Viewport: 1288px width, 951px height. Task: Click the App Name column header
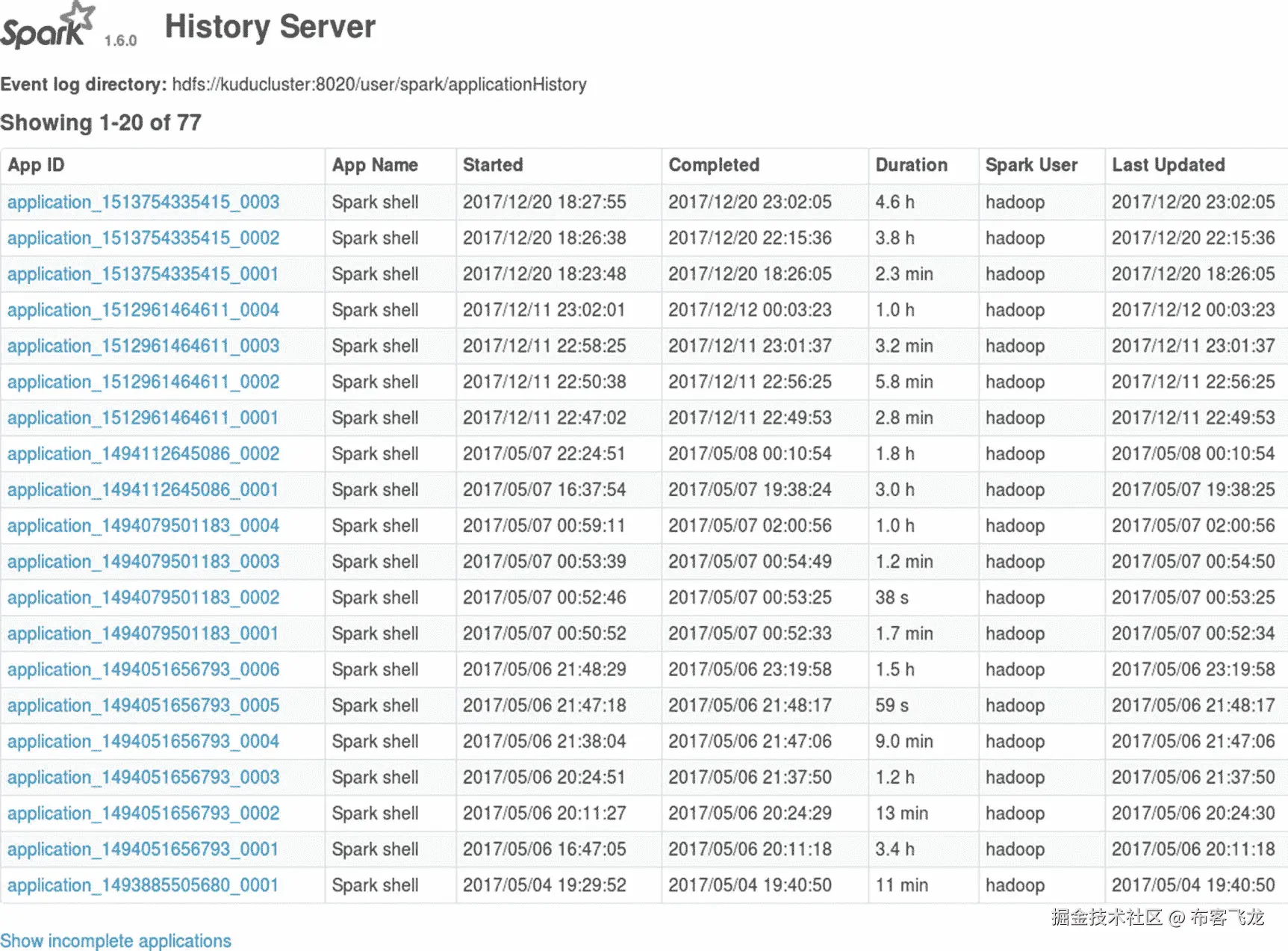[x=375, y=165]
